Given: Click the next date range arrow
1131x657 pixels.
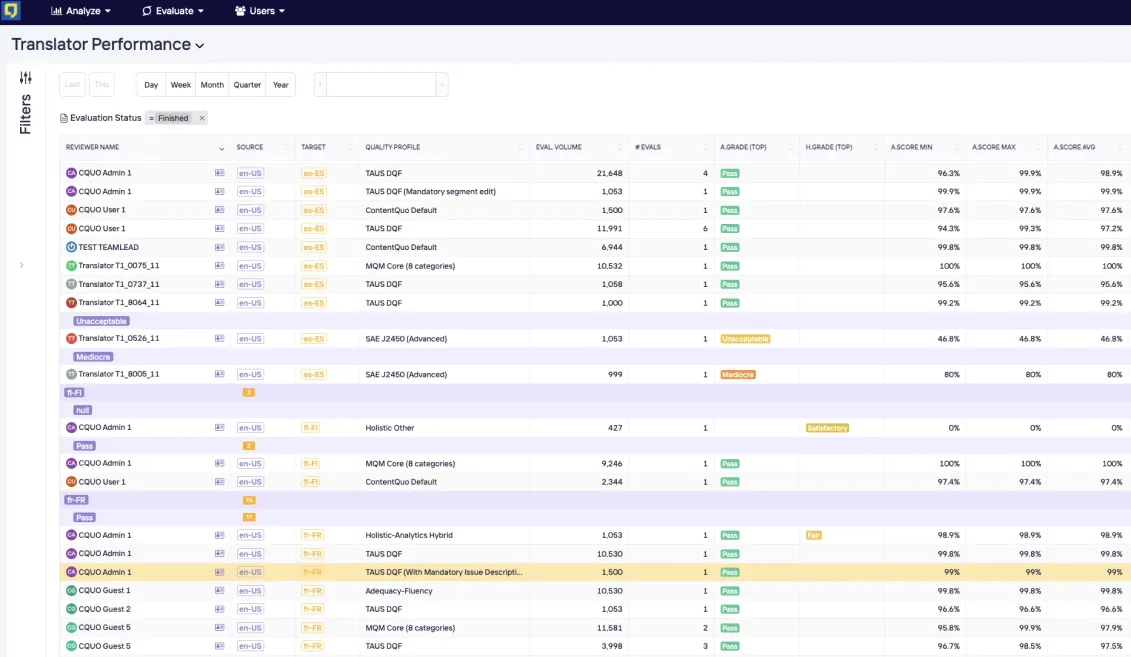Looking at the screenshot, I should (x=442, y=85).
